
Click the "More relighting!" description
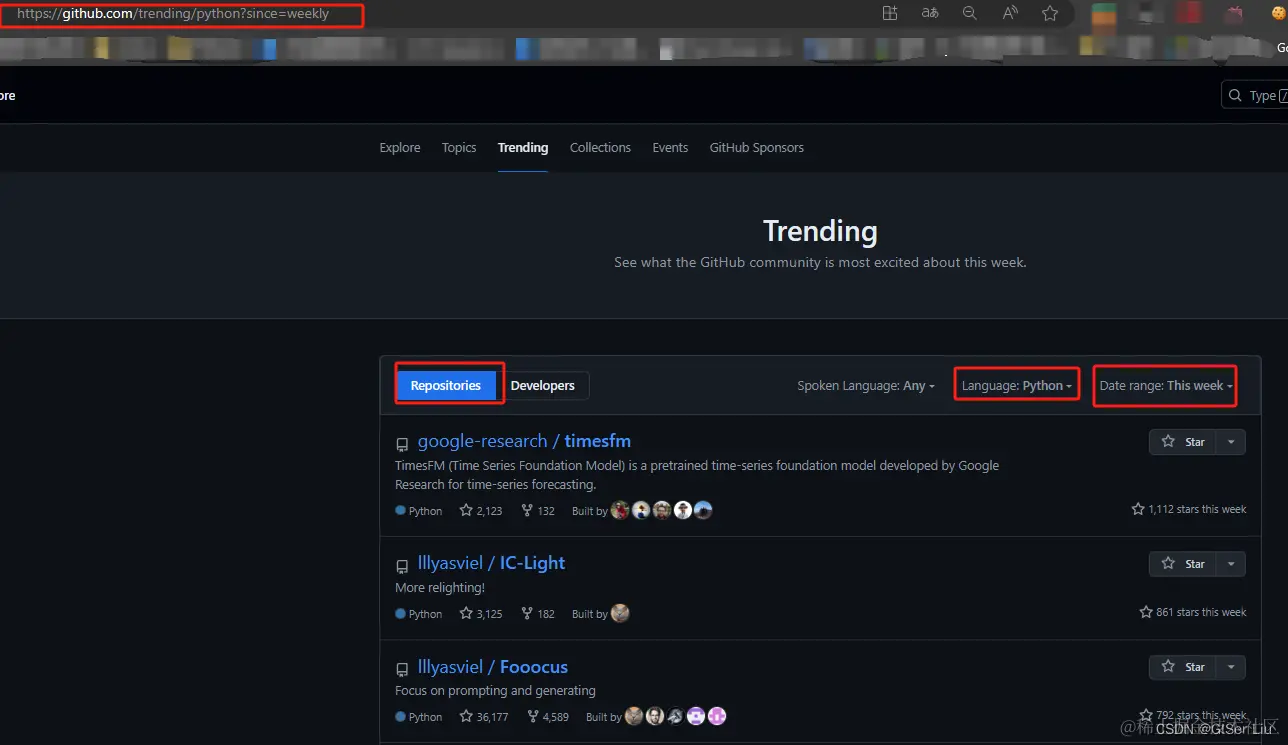[440, 587]
